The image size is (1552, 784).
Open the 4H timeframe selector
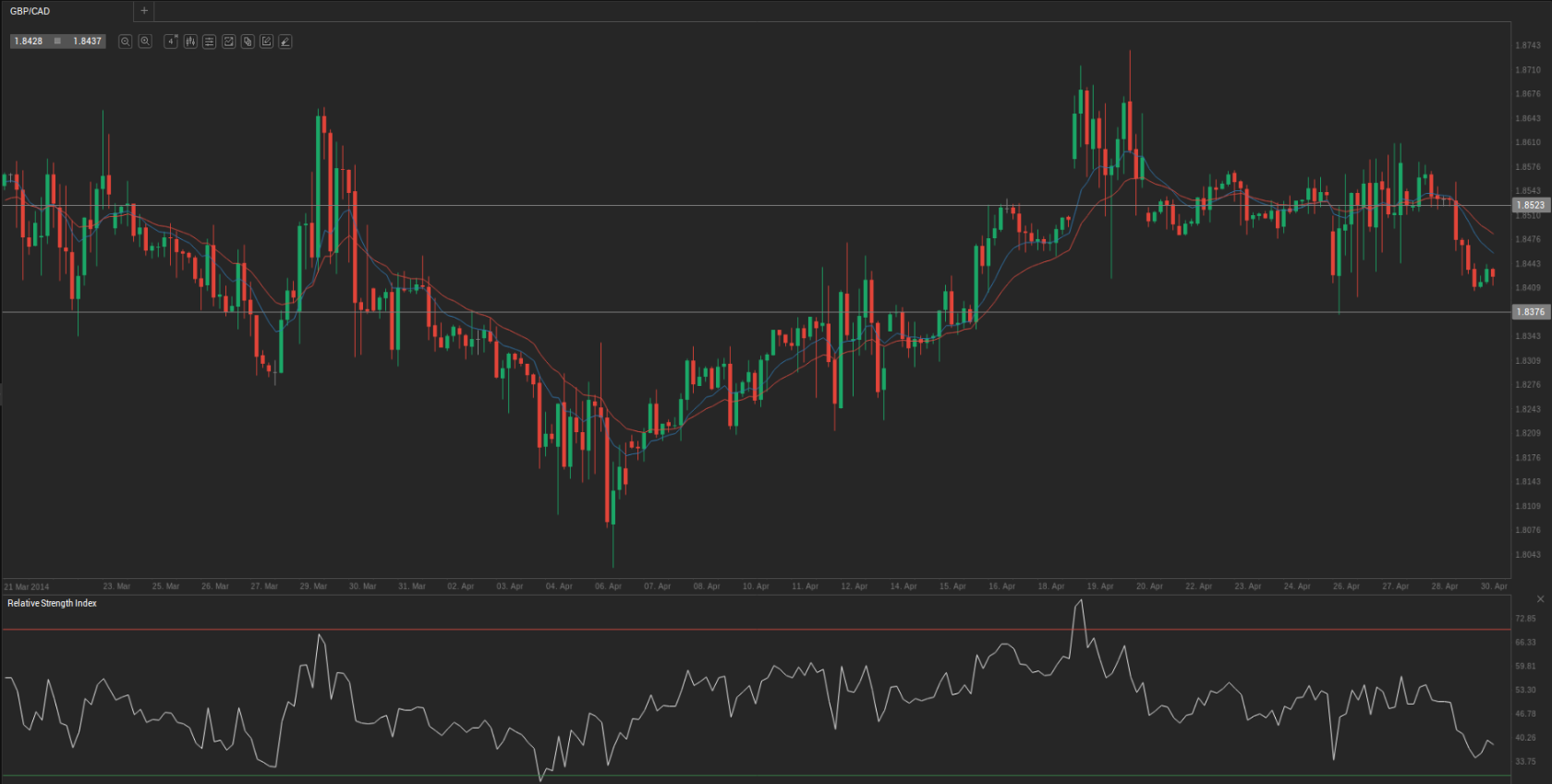tap(171, 42)
